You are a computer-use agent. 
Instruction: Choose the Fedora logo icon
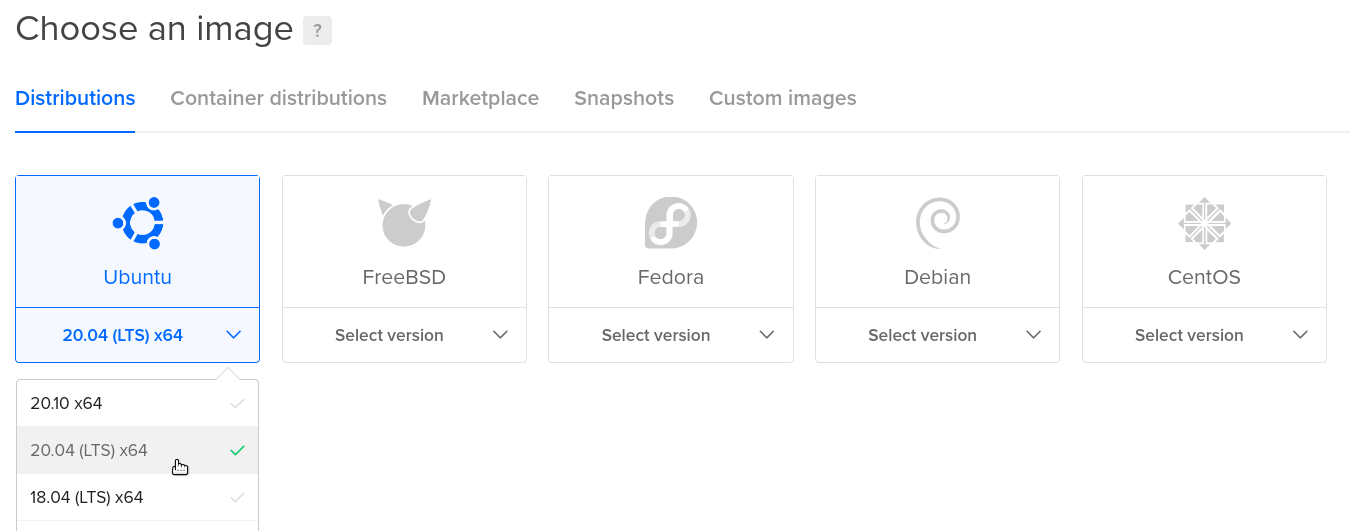671,223
